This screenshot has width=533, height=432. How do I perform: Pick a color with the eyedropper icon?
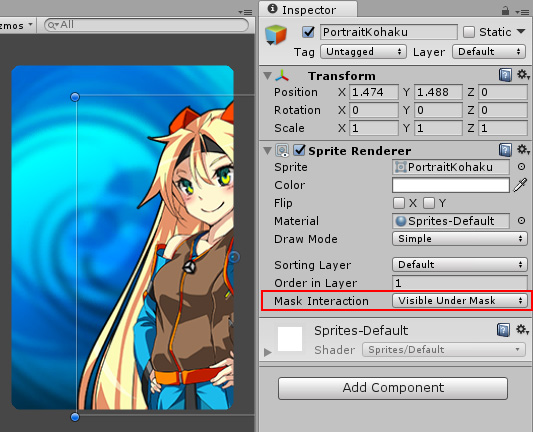(x=520, y=185)
